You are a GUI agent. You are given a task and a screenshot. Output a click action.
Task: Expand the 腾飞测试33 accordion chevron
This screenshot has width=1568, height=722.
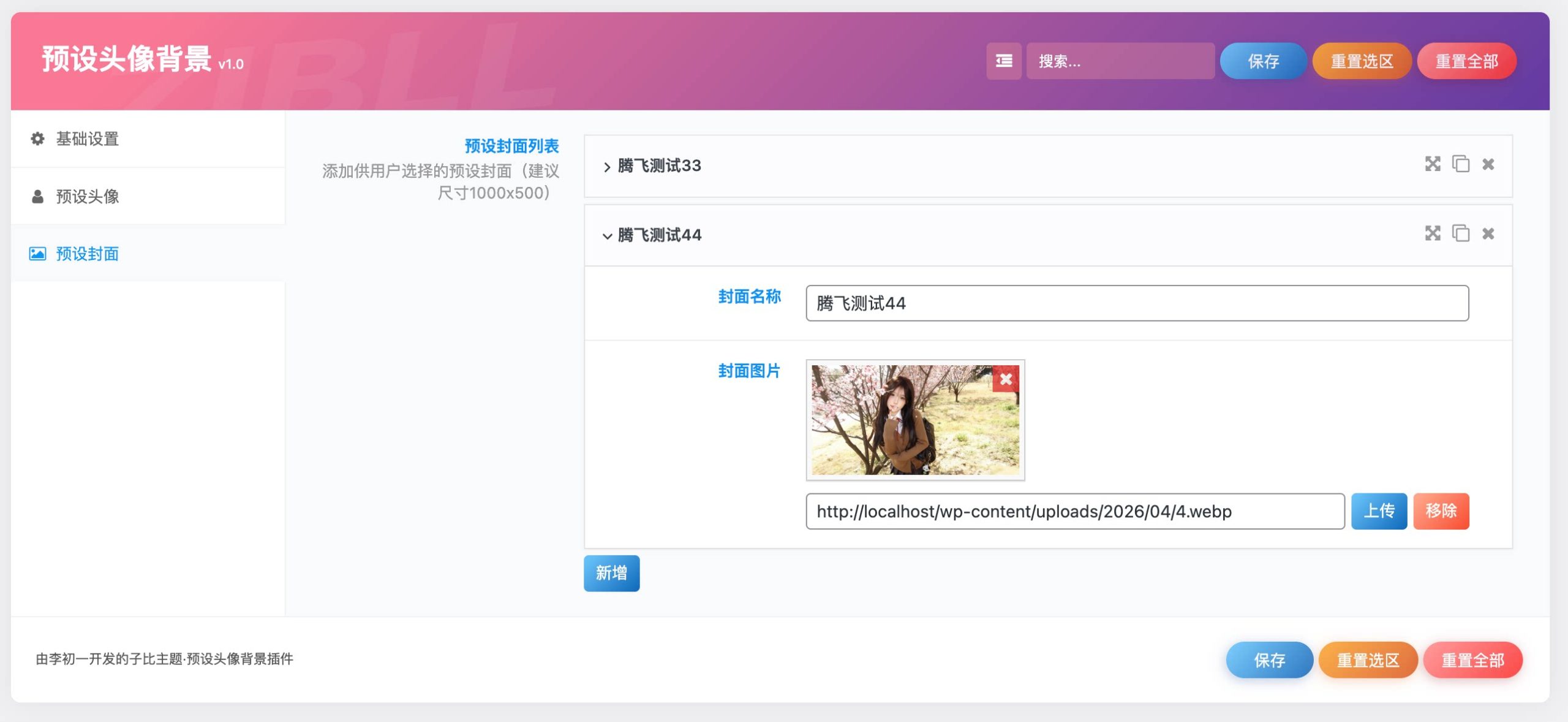click(x=606, y=167)
